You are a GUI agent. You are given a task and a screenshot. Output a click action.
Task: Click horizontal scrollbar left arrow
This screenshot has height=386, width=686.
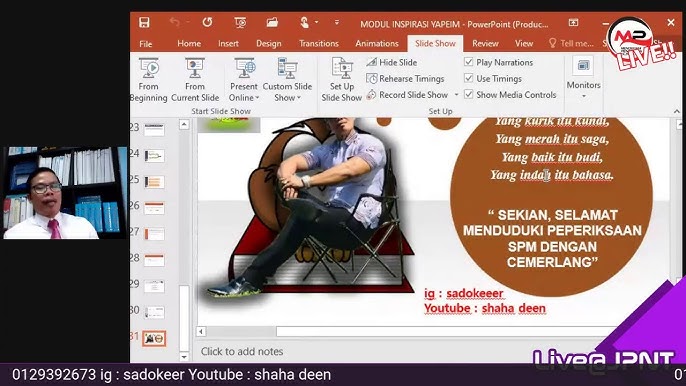click(201, 331)
